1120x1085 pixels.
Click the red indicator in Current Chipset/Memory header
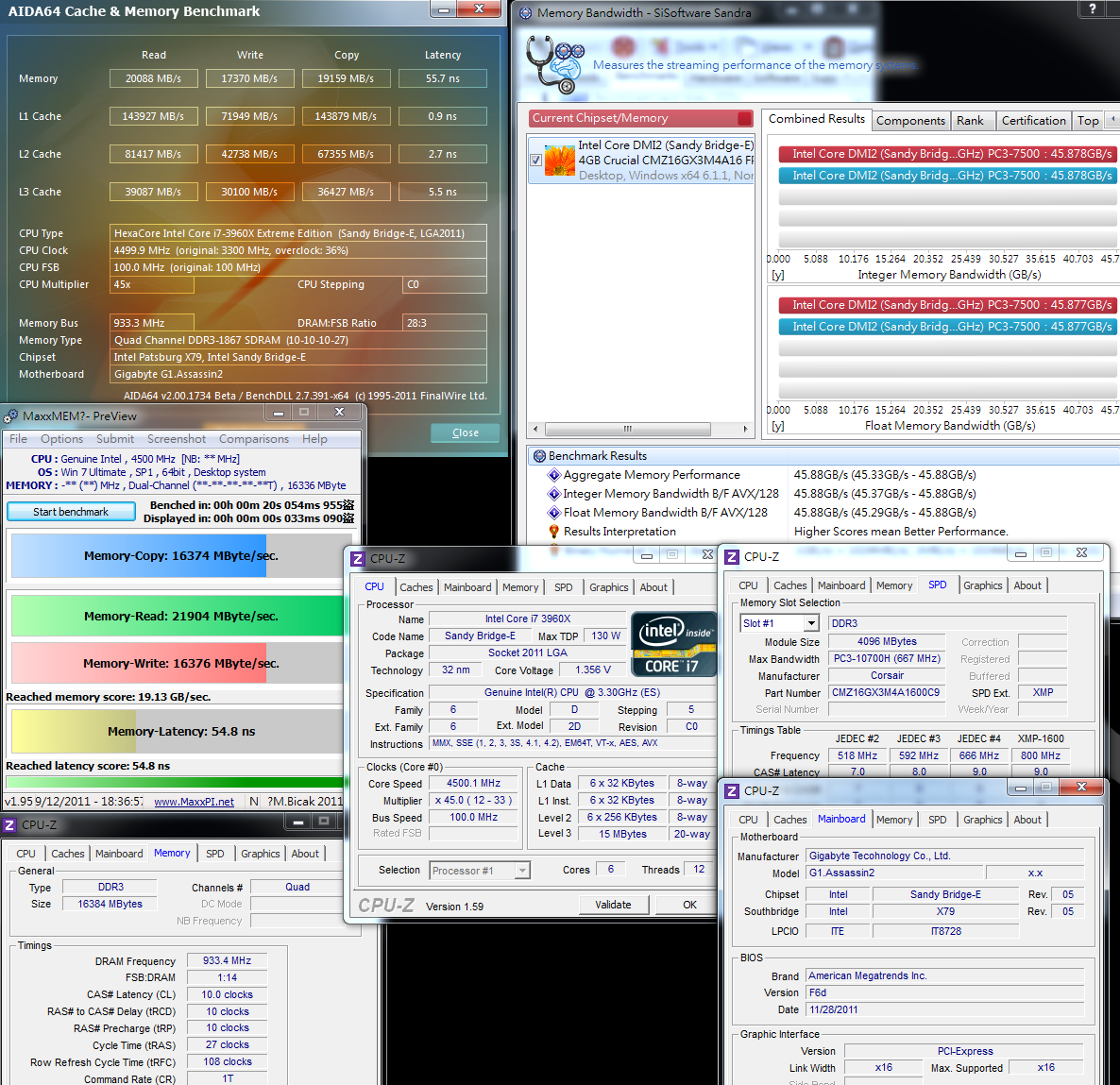click(744, 119)
